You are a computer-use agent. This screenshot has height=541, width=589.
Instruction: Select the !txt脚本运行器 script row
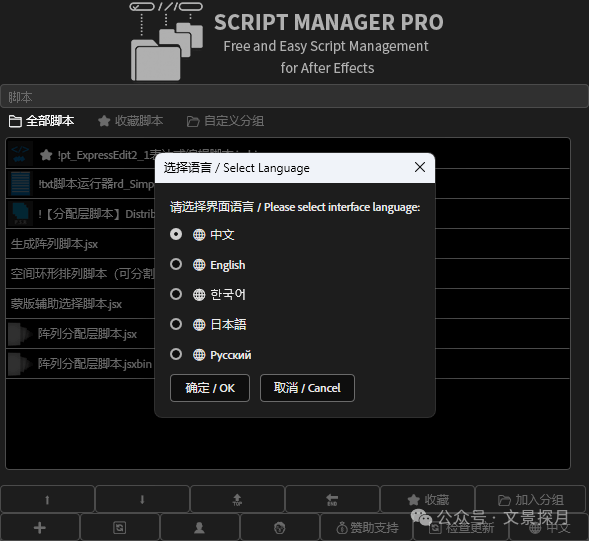click(288, 184)
